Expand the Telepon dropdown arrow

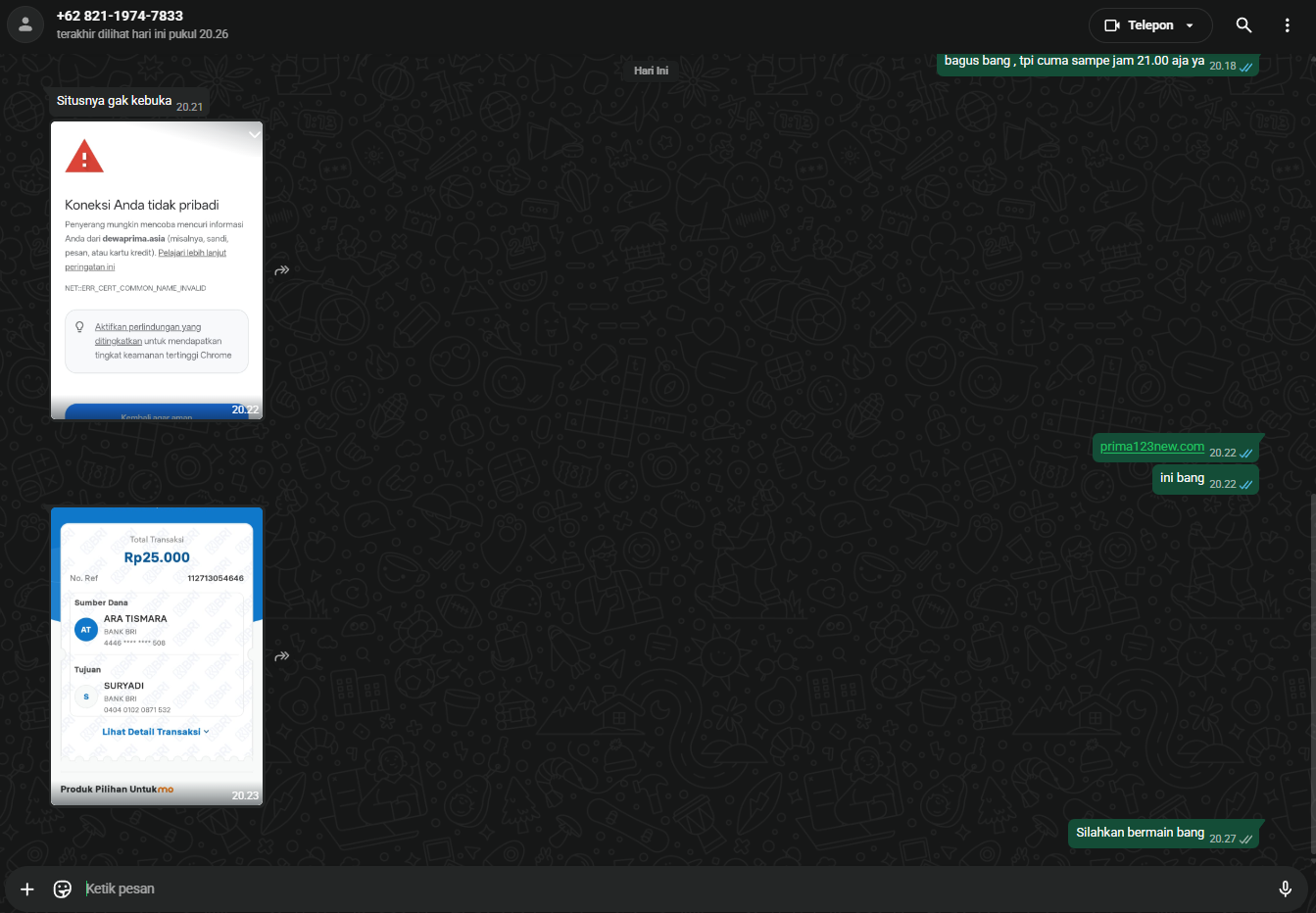[x=1190, y=25]
